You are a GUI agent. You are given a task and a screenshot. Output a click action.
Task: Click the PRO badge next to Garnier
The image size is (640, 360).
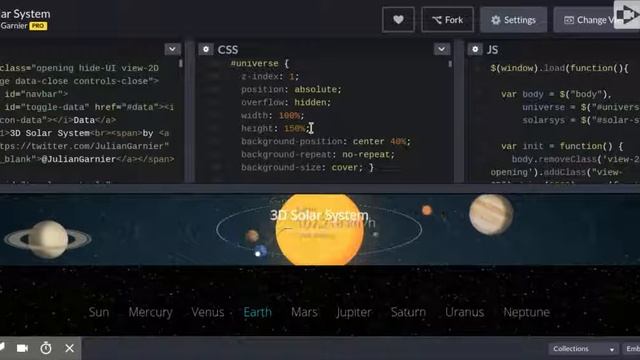[38, 26]
